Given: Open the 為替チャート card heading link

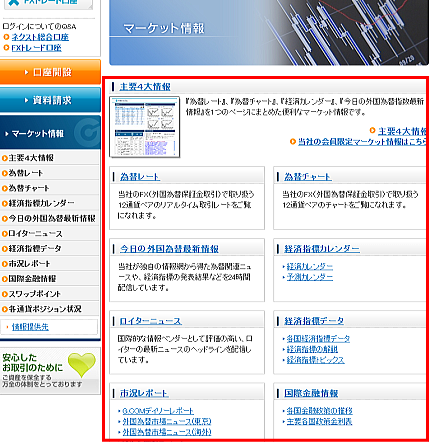Looking at the screenshot, I should click(x=308, y=177).
